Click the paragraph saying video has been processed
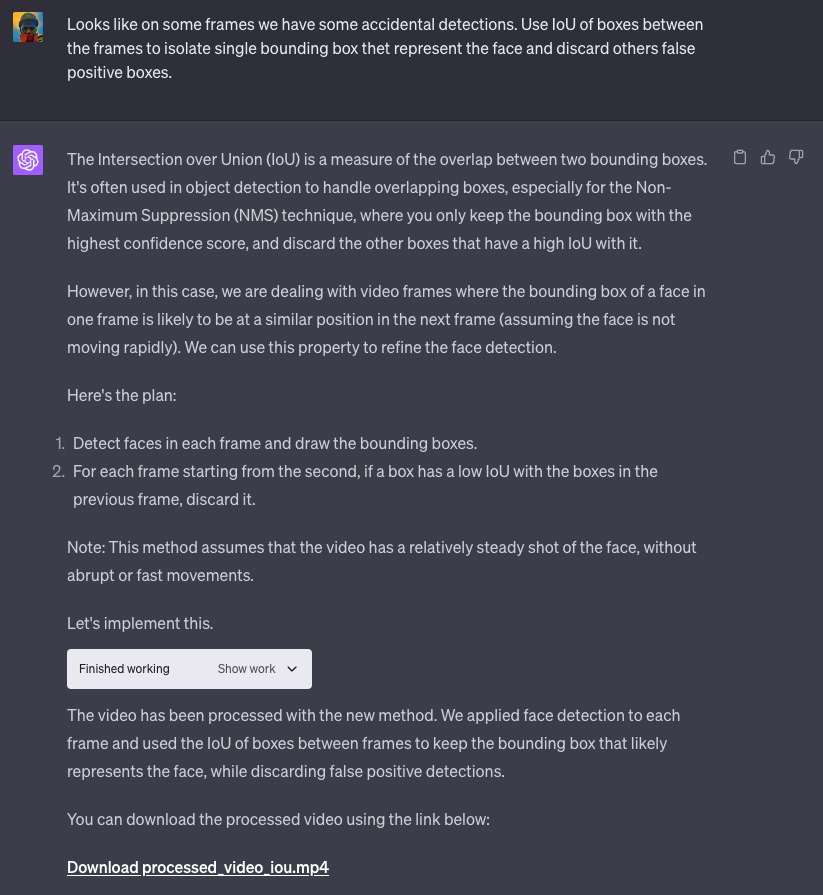The width and height of the screenshot is (823, 895). (x=373, y=743)
